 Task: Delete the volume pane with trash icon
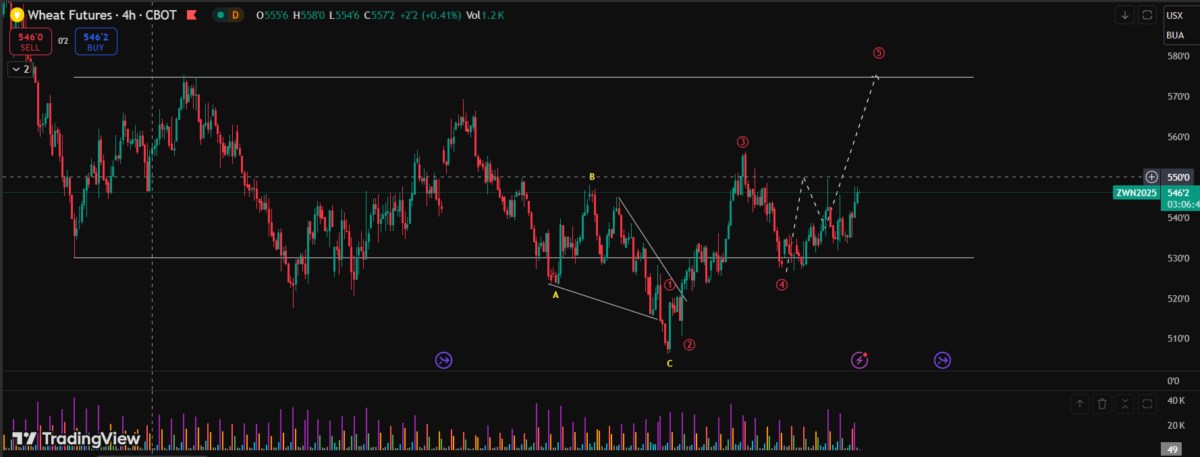[x=1102, y=403]
